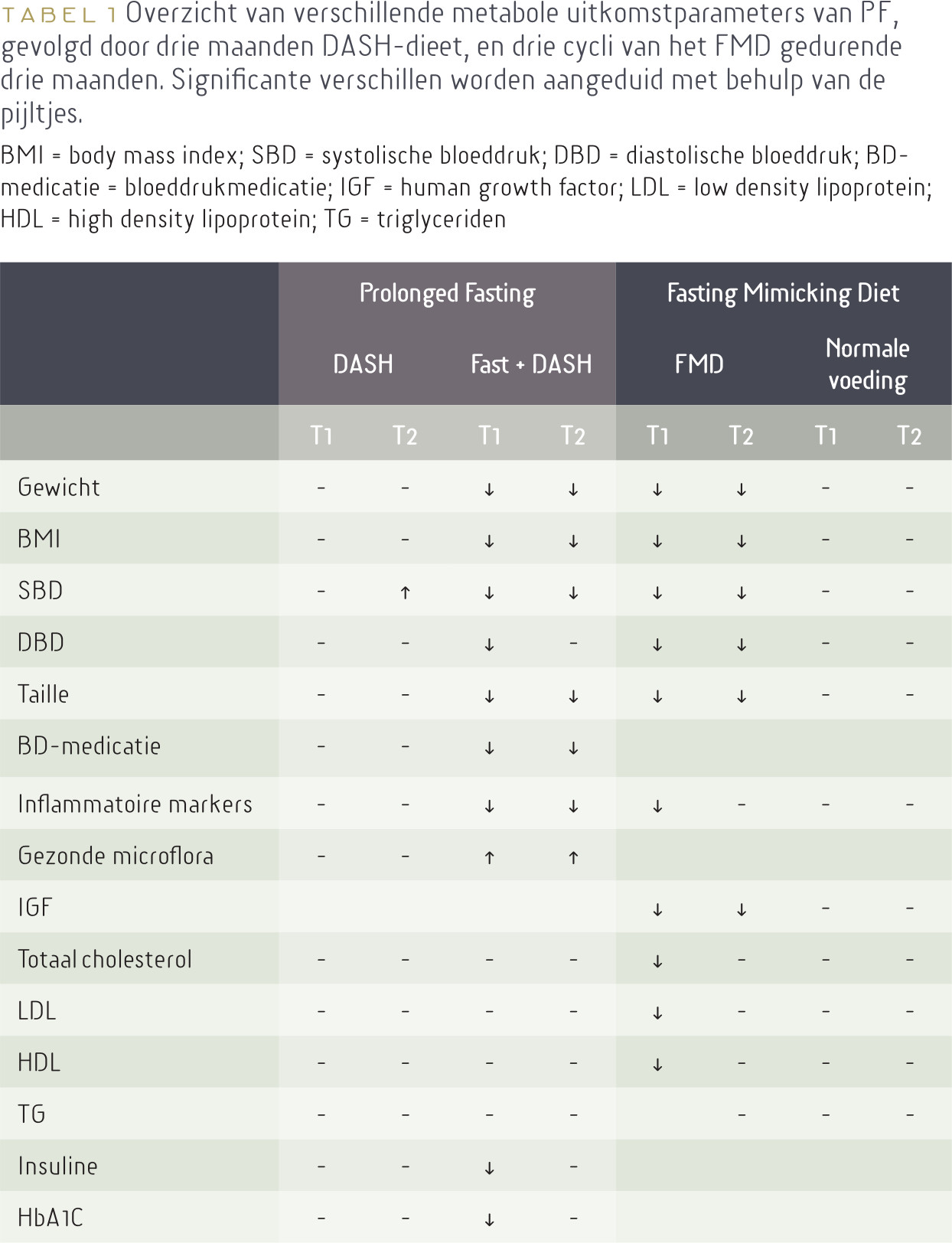Select the Normale voeding subheader
952x1243 pixels.
tap(867, 364)
